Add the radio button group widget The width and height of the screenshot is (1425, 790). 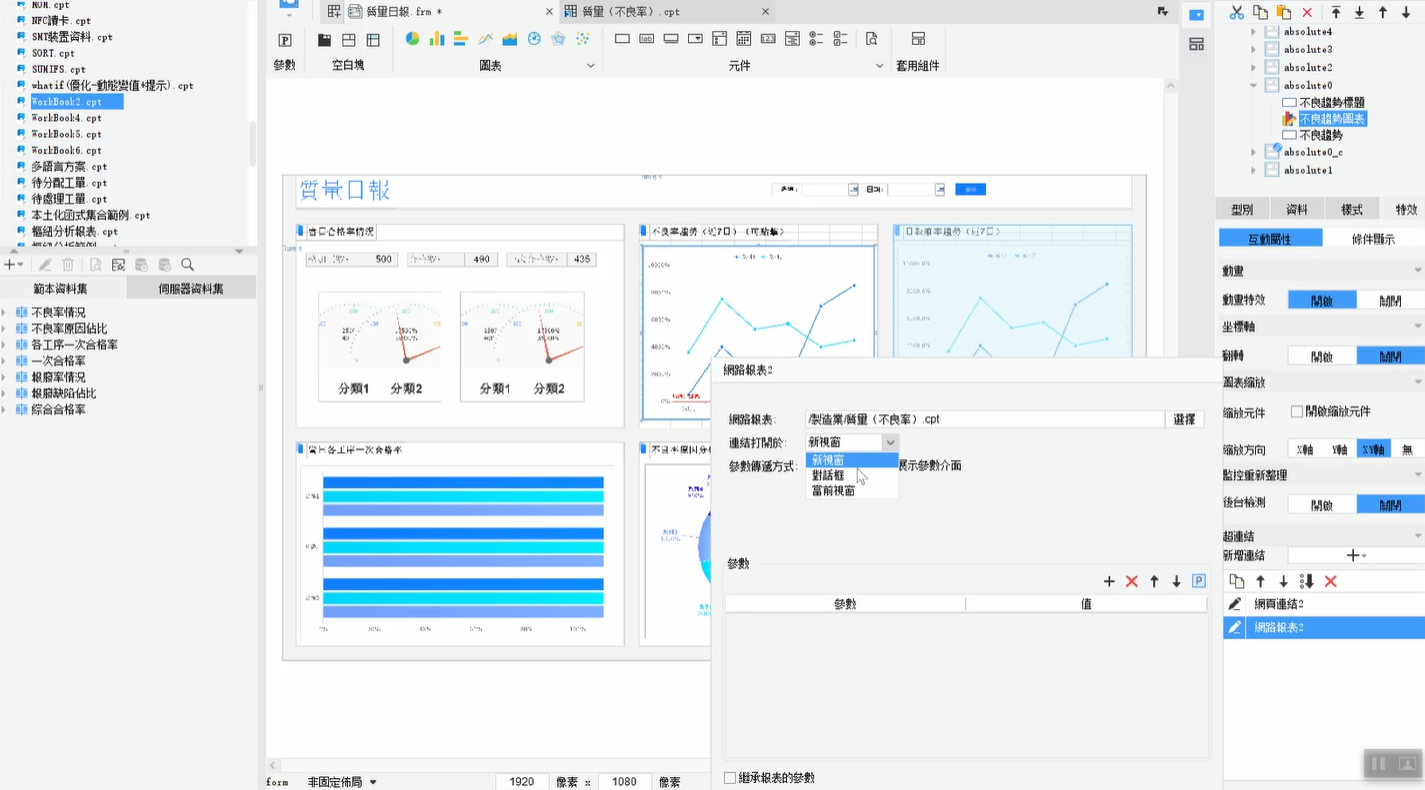[816, 39]
